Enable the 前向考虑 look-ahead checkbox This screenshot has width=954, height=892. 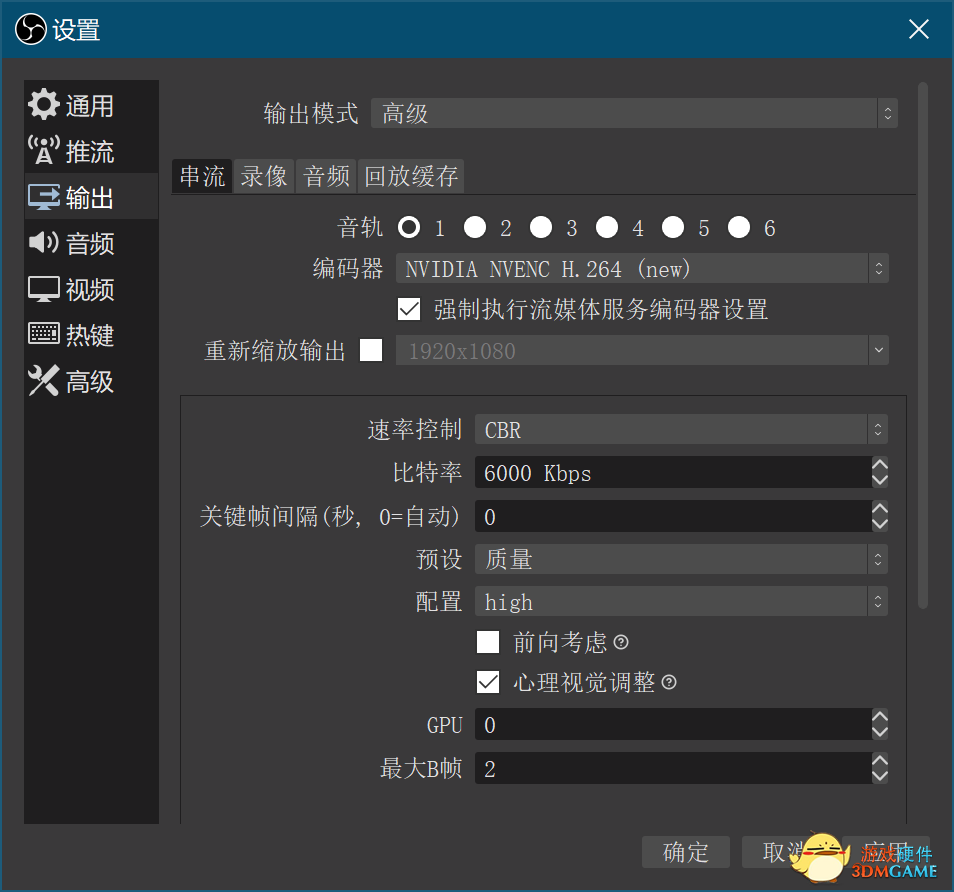[x=488, y=642]
